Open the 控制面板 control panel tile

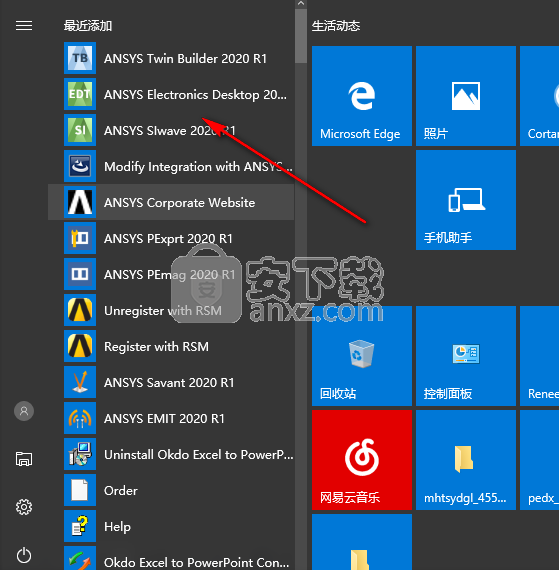pyautogui.click(x=466, y=356)
